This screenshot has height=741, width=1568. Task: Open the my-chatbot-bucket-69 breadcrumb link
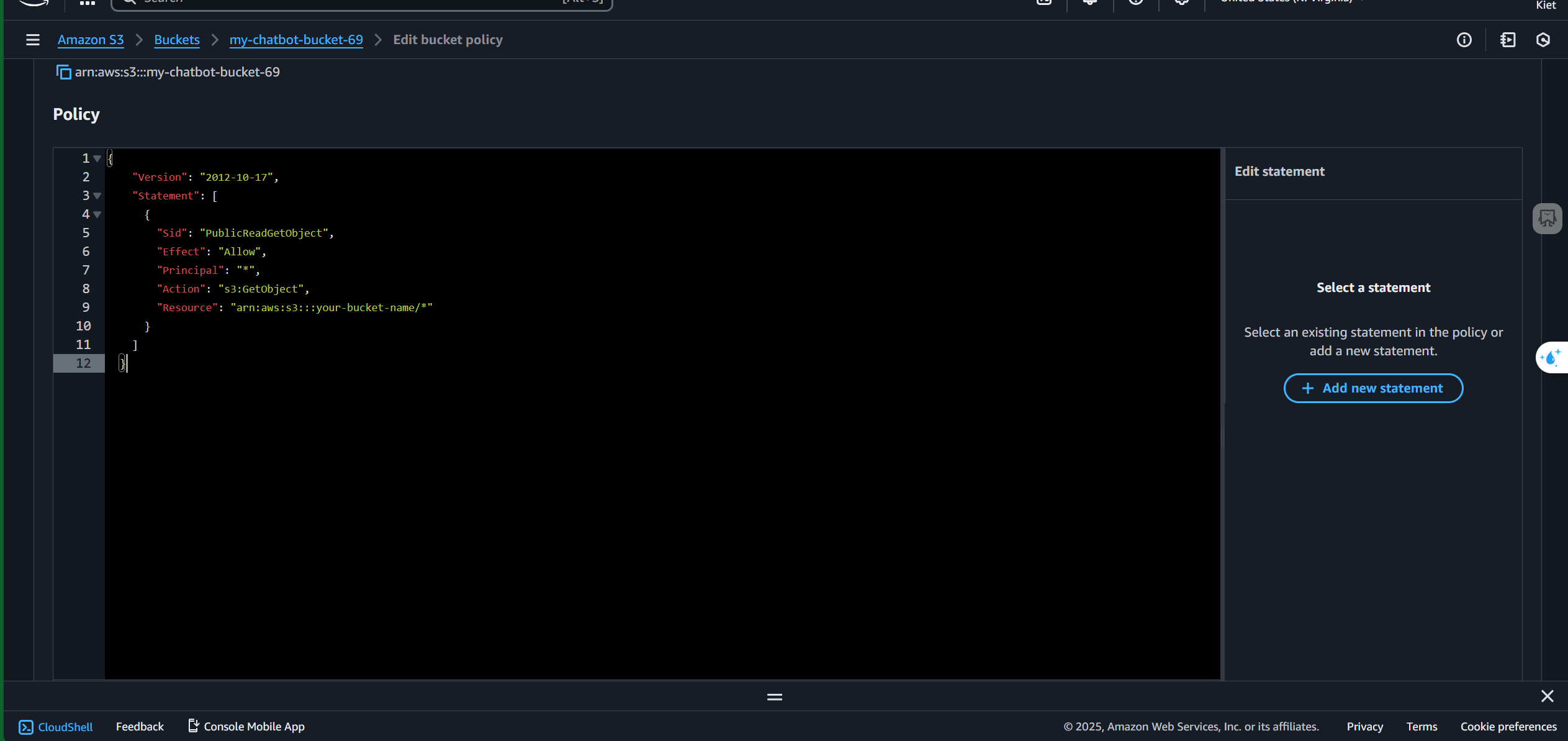coord(296,40)
